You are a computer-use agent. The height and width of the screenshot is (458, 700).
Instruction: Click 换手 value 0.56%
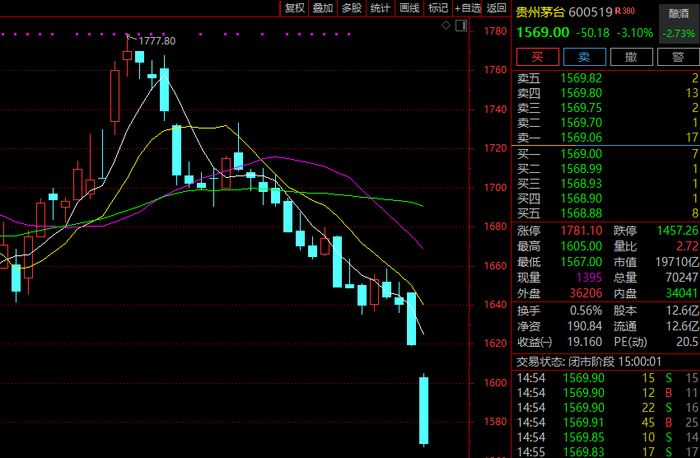click(586, 310)
